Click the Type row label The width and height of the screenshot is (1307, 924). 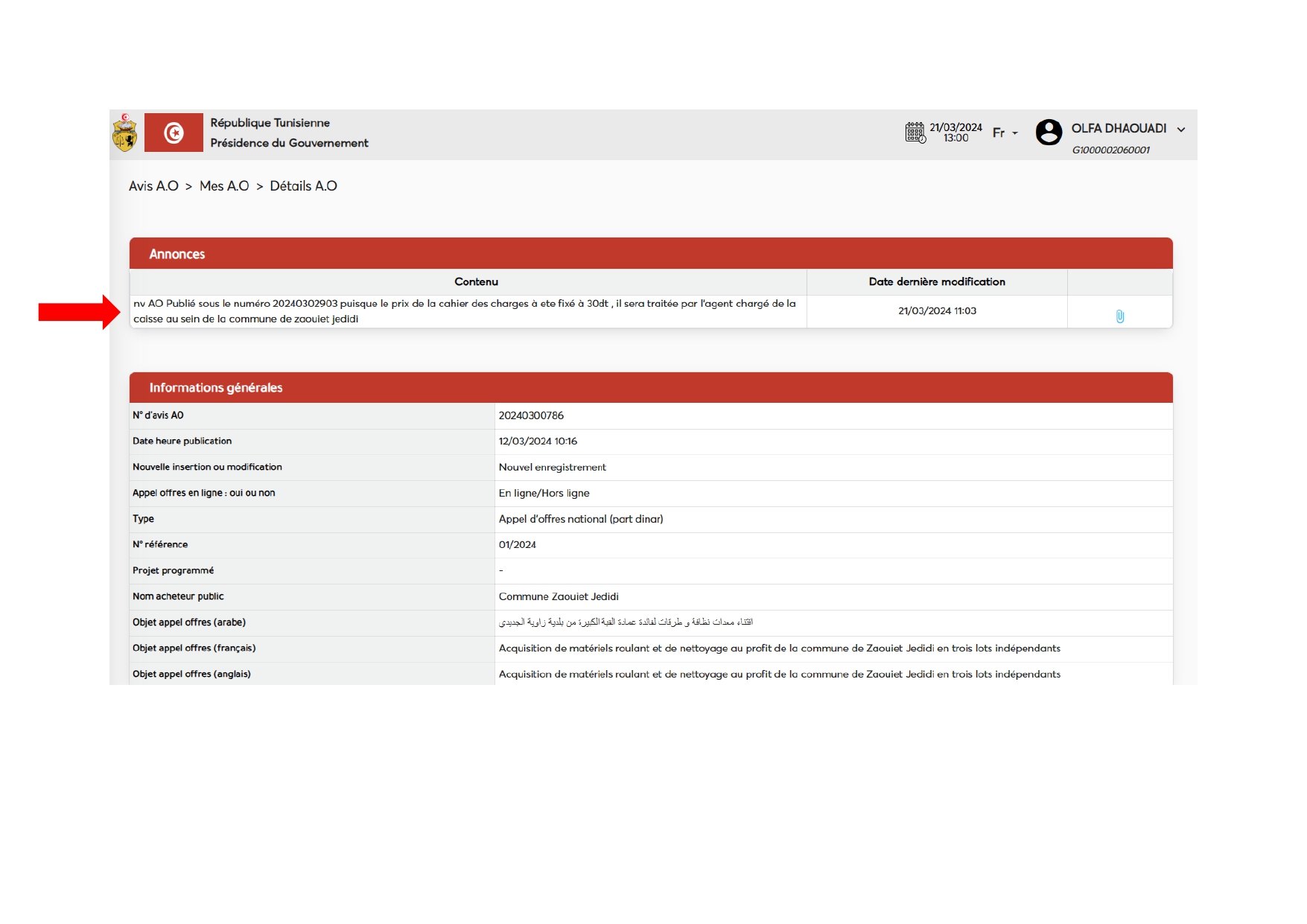tap(143, 519)
